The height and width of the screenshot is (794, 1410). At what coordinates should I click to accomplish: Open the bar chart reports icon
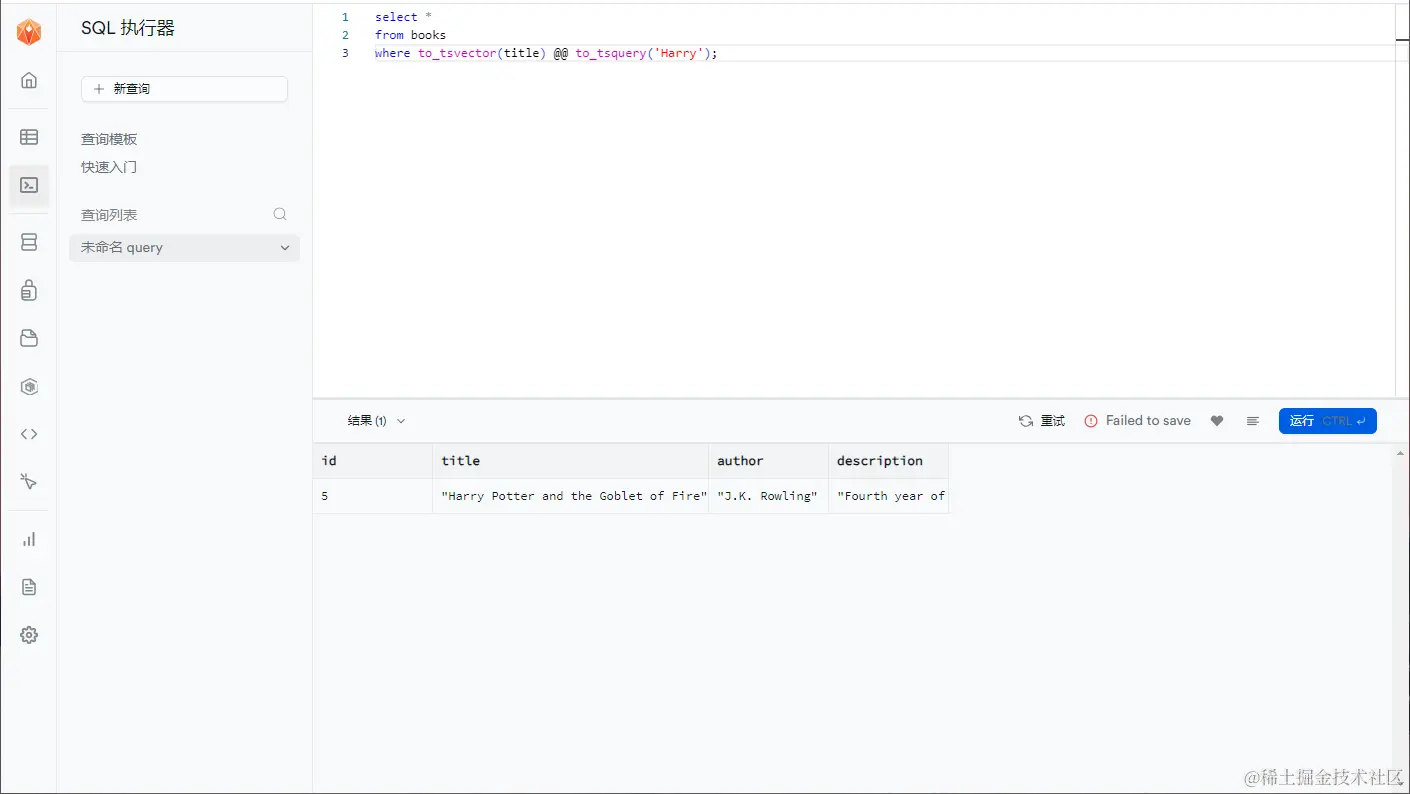point(29,539)
